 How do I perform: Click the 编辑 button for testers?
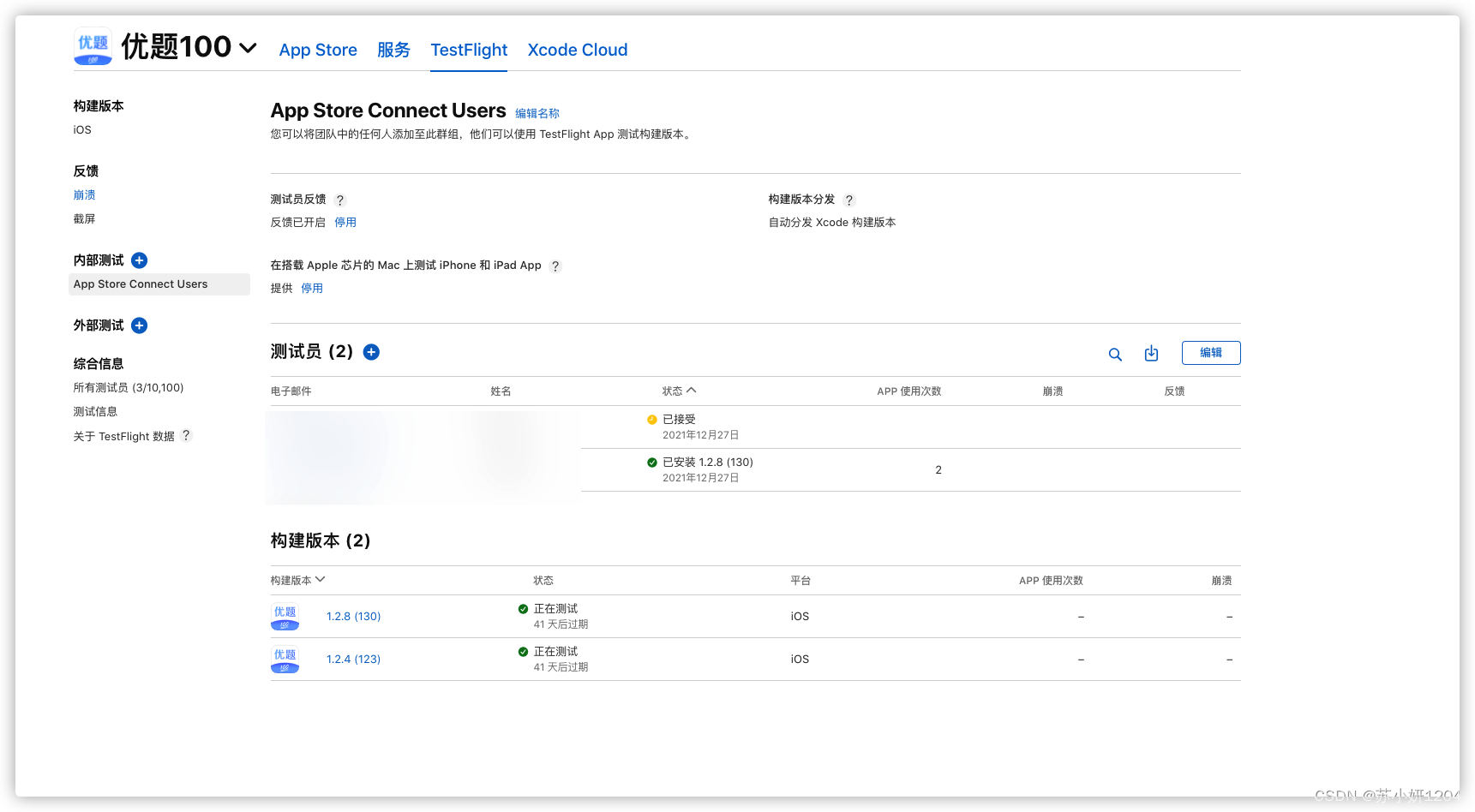coord(1211,353)
